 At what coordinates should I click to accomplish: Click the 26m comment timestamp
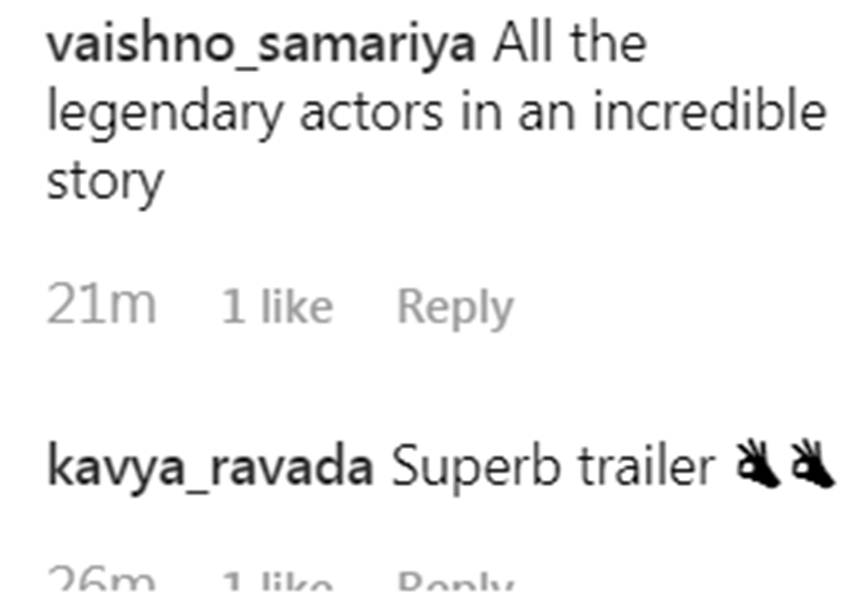pos(101,584)
